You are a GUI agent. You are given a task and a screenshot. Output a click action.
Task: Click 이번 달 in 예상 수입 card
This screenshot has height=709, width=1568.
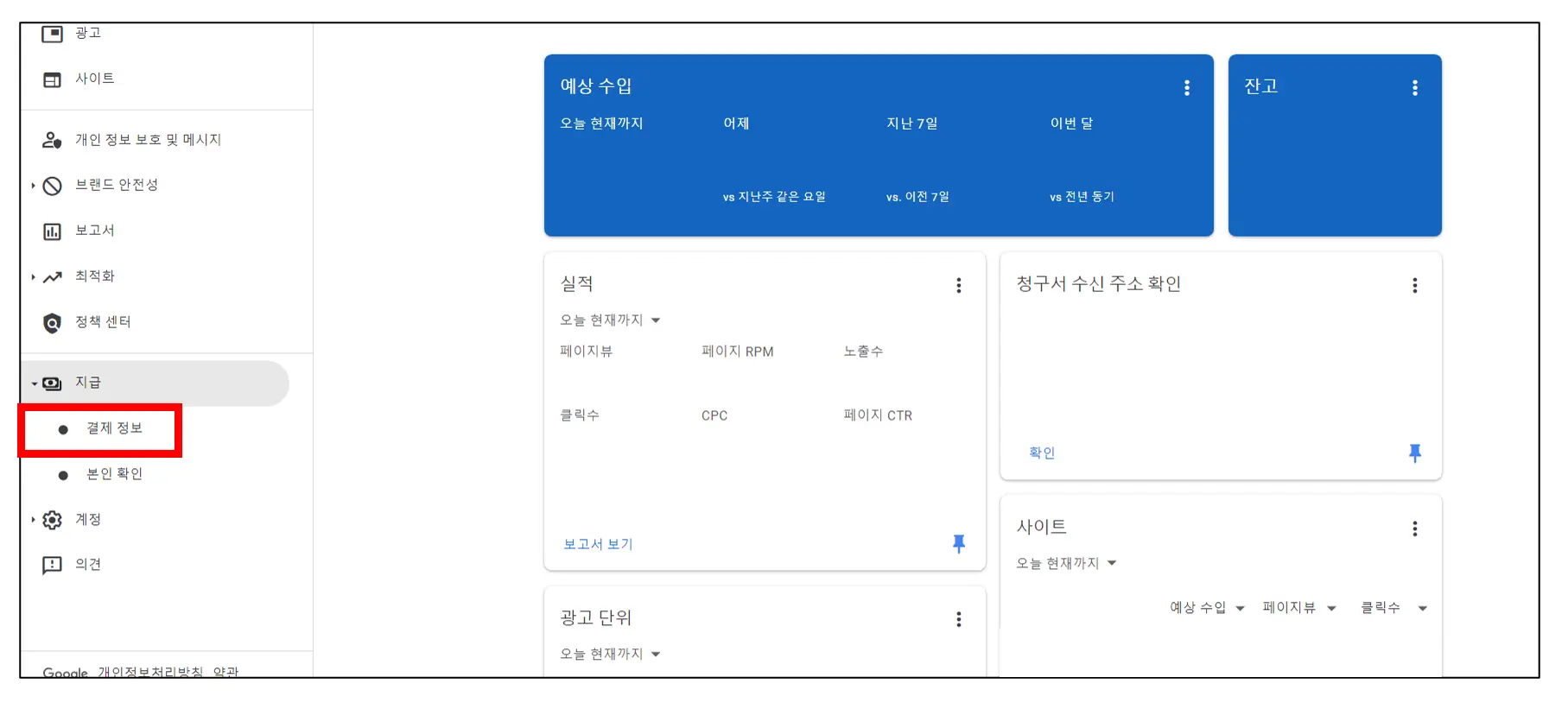click(x=1071, y=123)
